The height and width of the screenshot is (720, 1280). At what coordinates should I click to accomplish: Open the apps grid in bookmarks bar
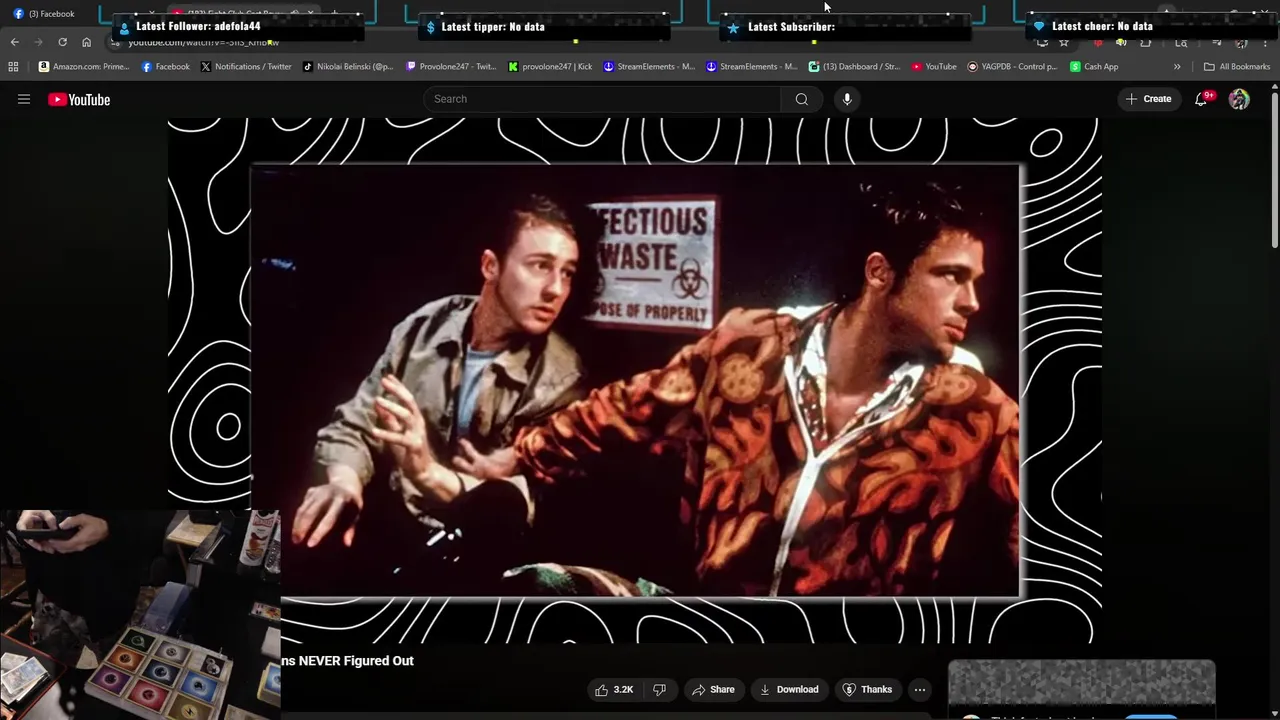tap(13, 67)
